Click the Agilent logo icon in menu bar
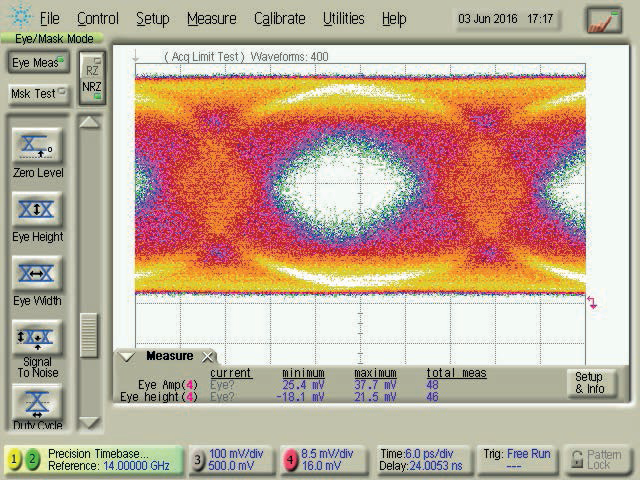640x480 pixels. (x=19, y=18)
